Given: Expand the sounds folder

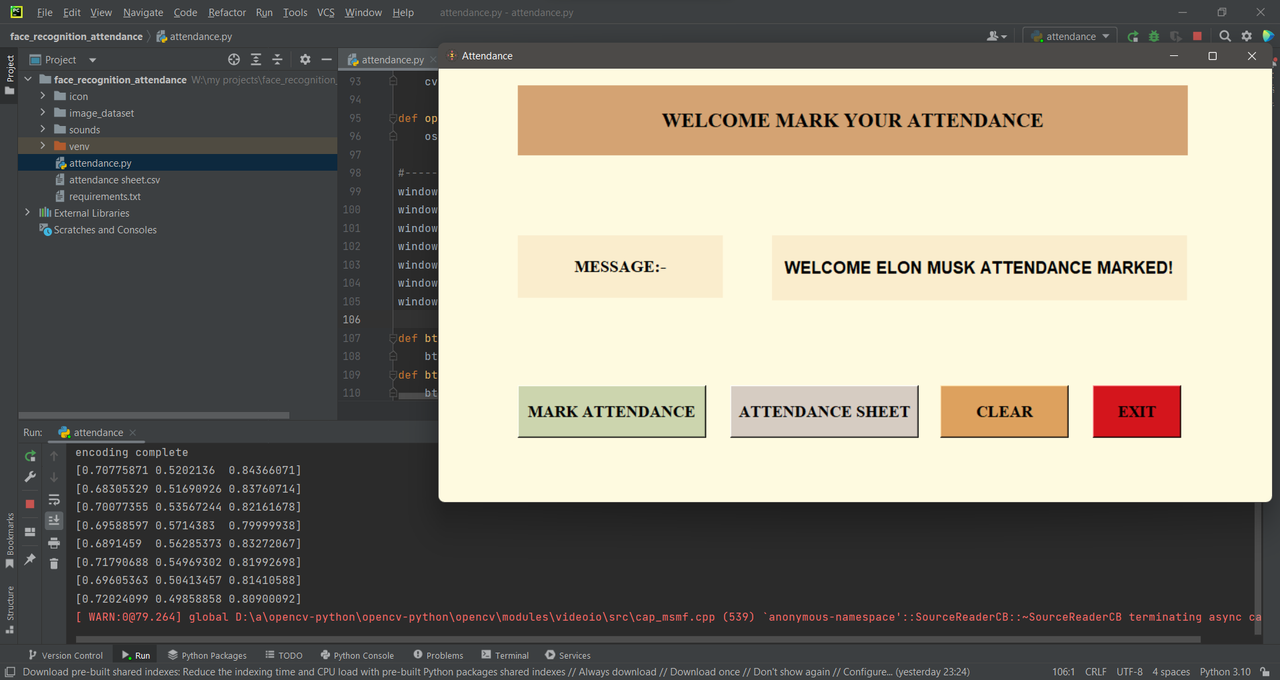Looking at the screenshot, I should [x=43, y=130].
